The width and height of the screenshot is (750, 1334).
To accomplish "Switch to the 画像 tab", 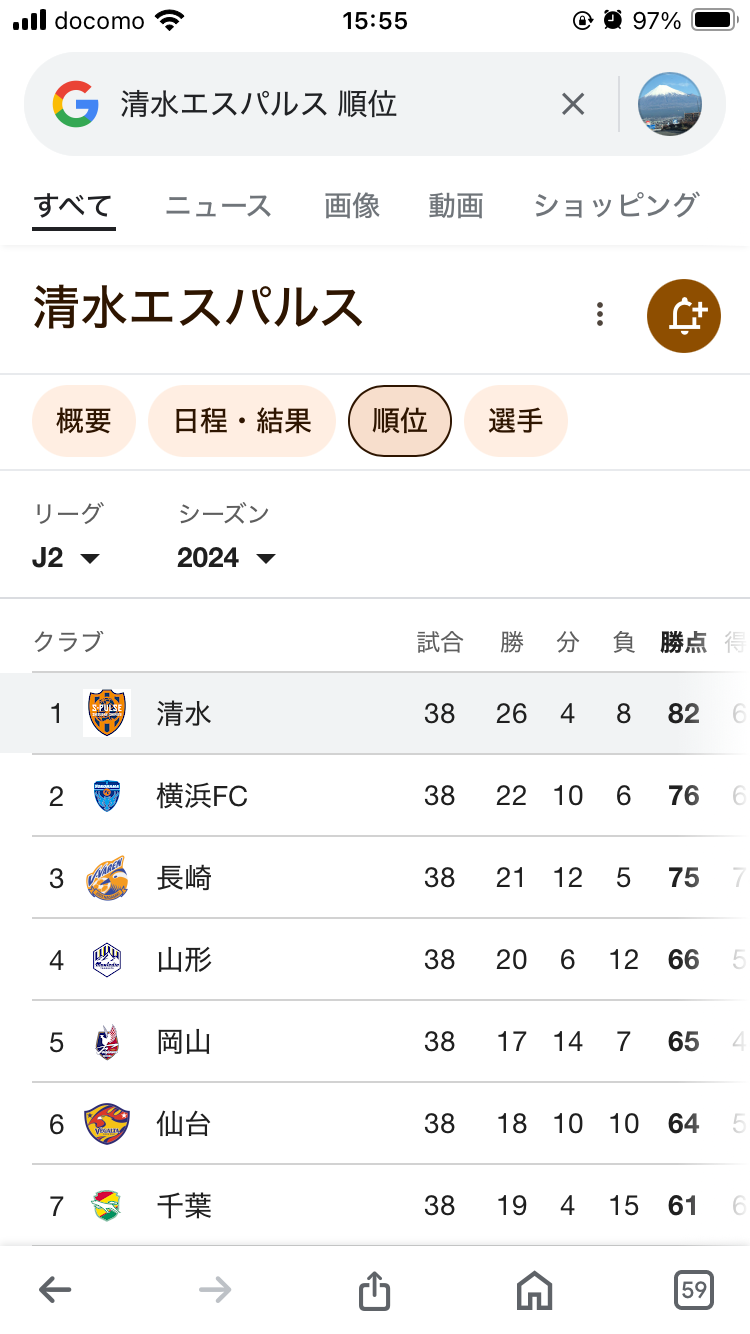I will click(352, 206).
